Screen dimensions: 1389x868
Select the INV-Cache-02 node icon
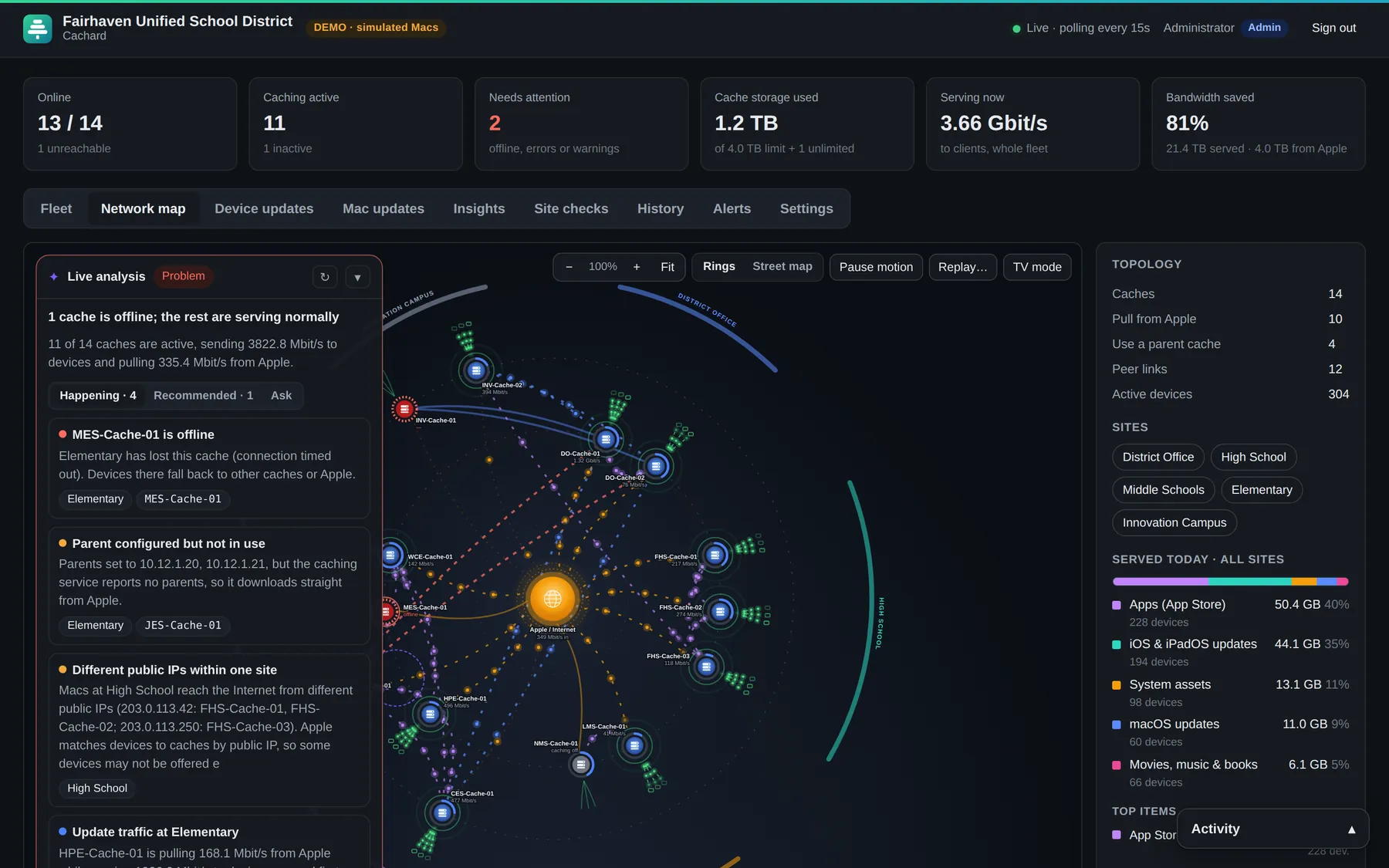(476, 370)
